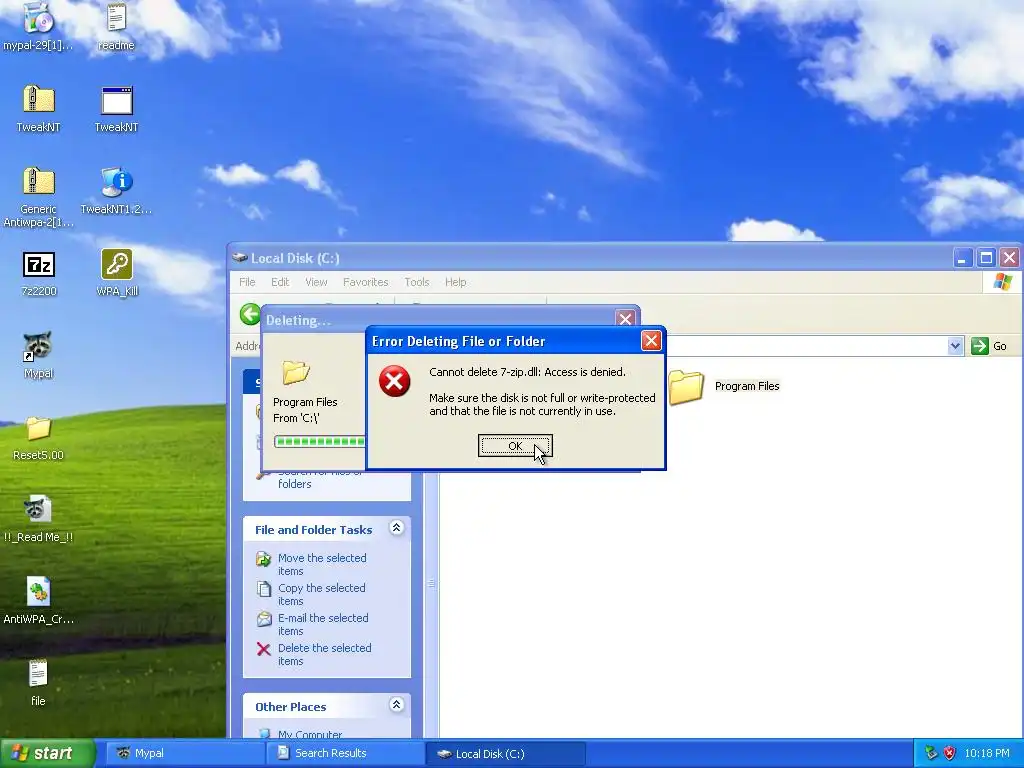Viewport: 1024px width, 768px height.
Task: Click the Go button arrow icon
Action: click(980, 346)
